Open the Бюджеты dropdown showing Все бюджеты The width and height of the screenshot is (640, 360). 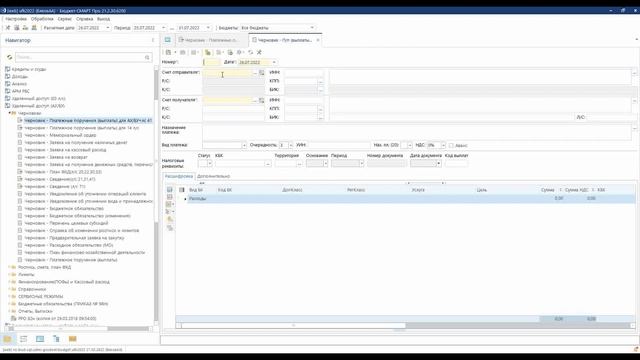point(312,28)
